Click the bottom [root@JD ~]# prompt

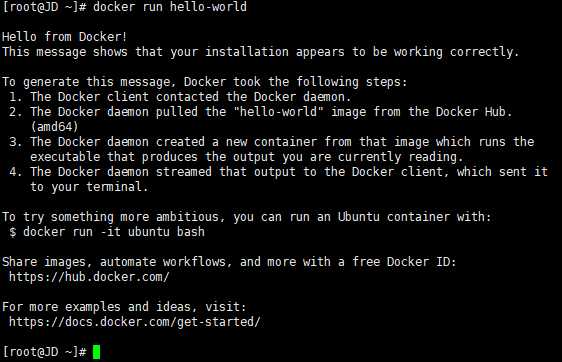(x=44, y=352)
